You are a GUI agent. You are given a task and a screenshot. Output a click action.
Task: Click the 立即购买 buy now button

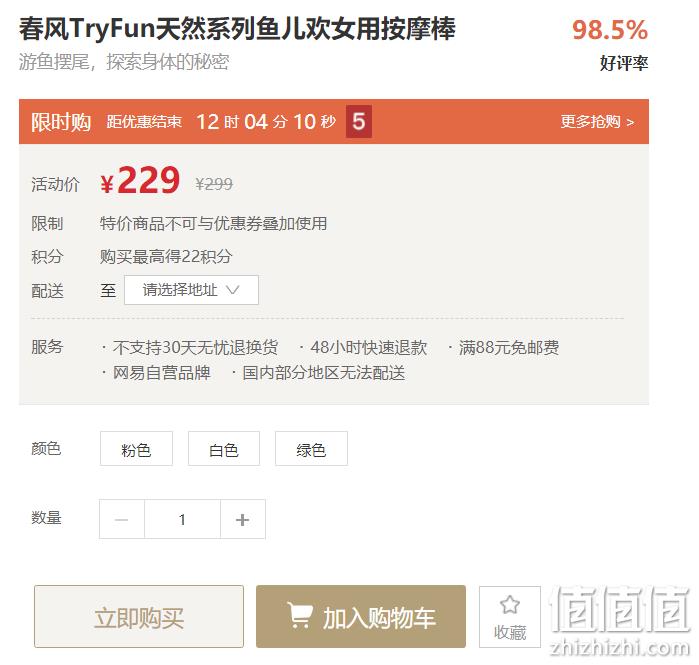pyautogui.click(x=139, y=616)
